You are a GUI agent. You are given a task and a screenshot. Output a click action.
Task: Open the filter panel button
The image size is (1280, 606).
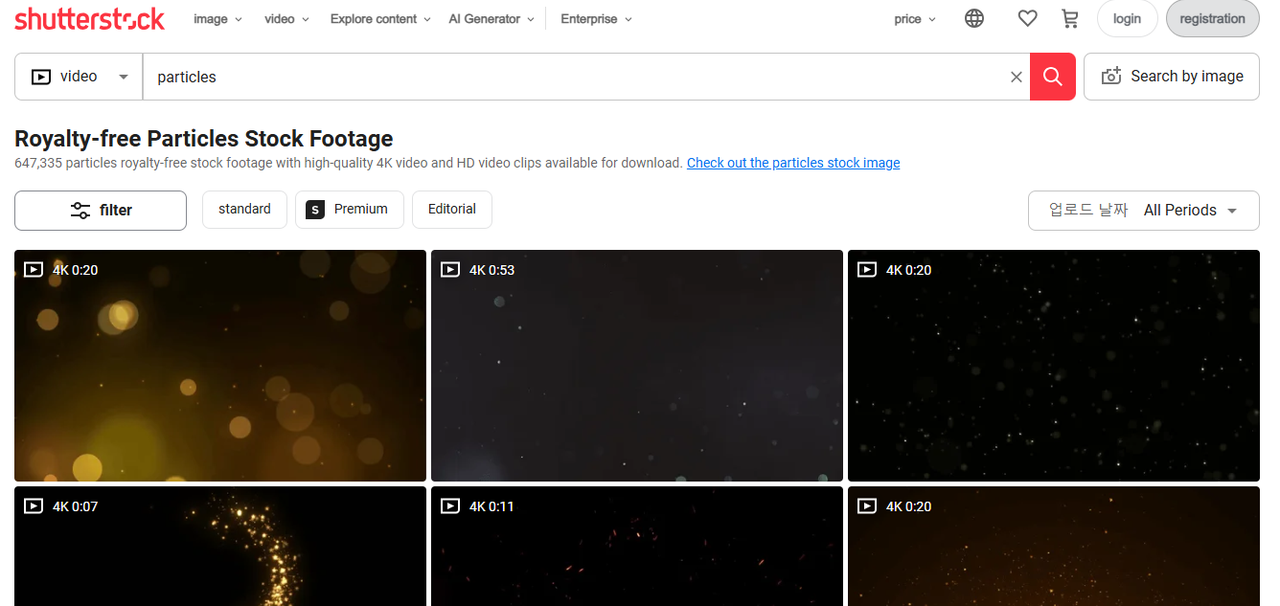(x=100, y=210)
